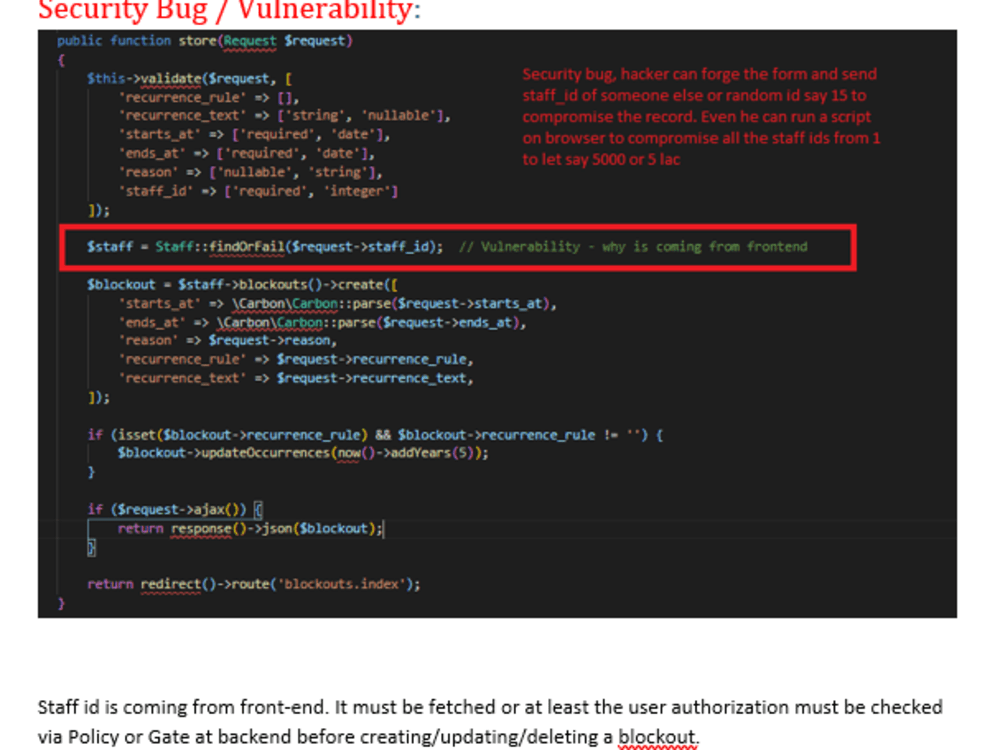Click the 'Security Bug / Vulnerability:' heading
This screenshot has width=1000, height=750.
click(229, 10)
